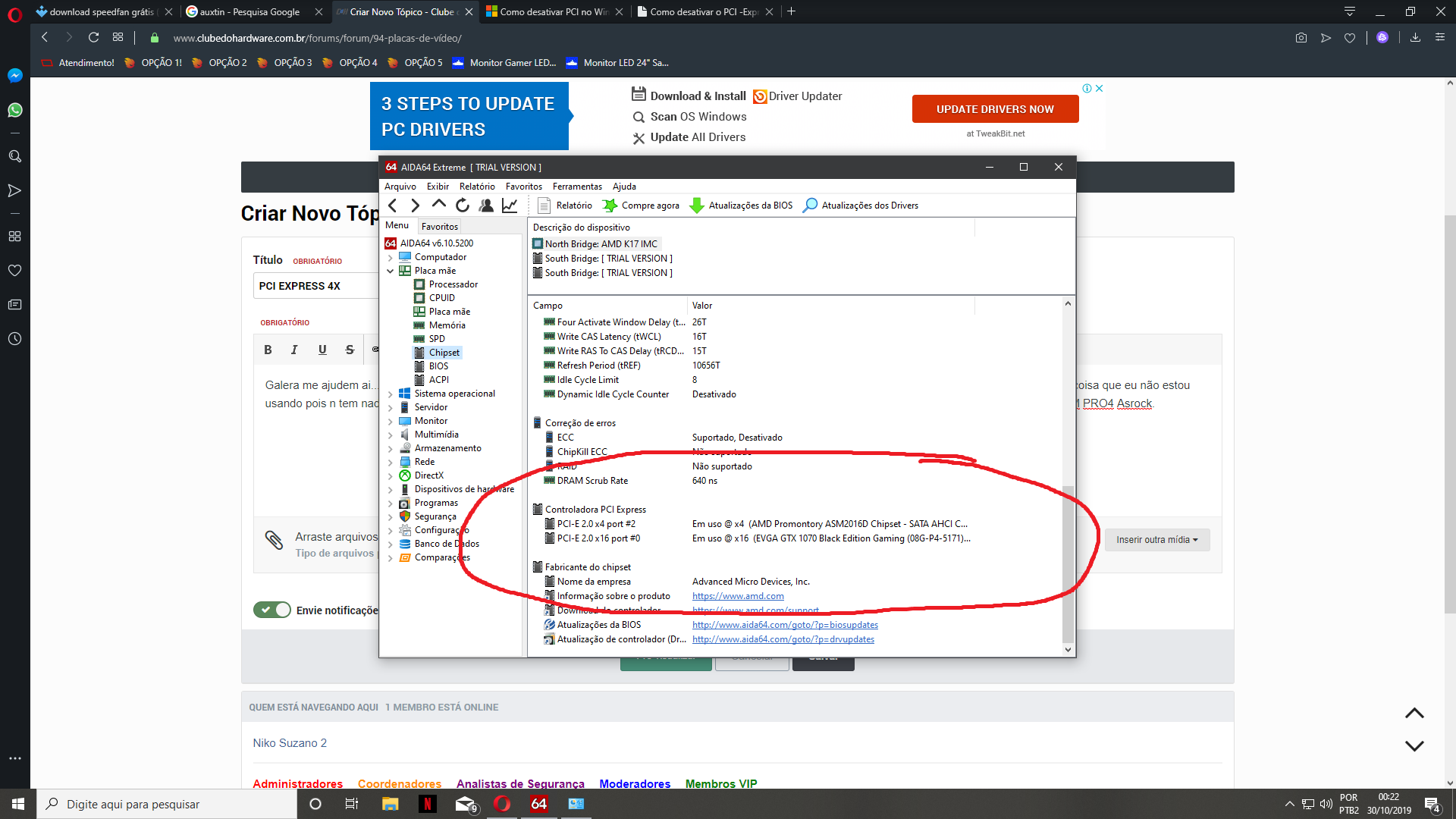Open Opera sidebar bookmarks heart icon
The width and height of the screenshot is (1456, 819).
click(14, 271)
